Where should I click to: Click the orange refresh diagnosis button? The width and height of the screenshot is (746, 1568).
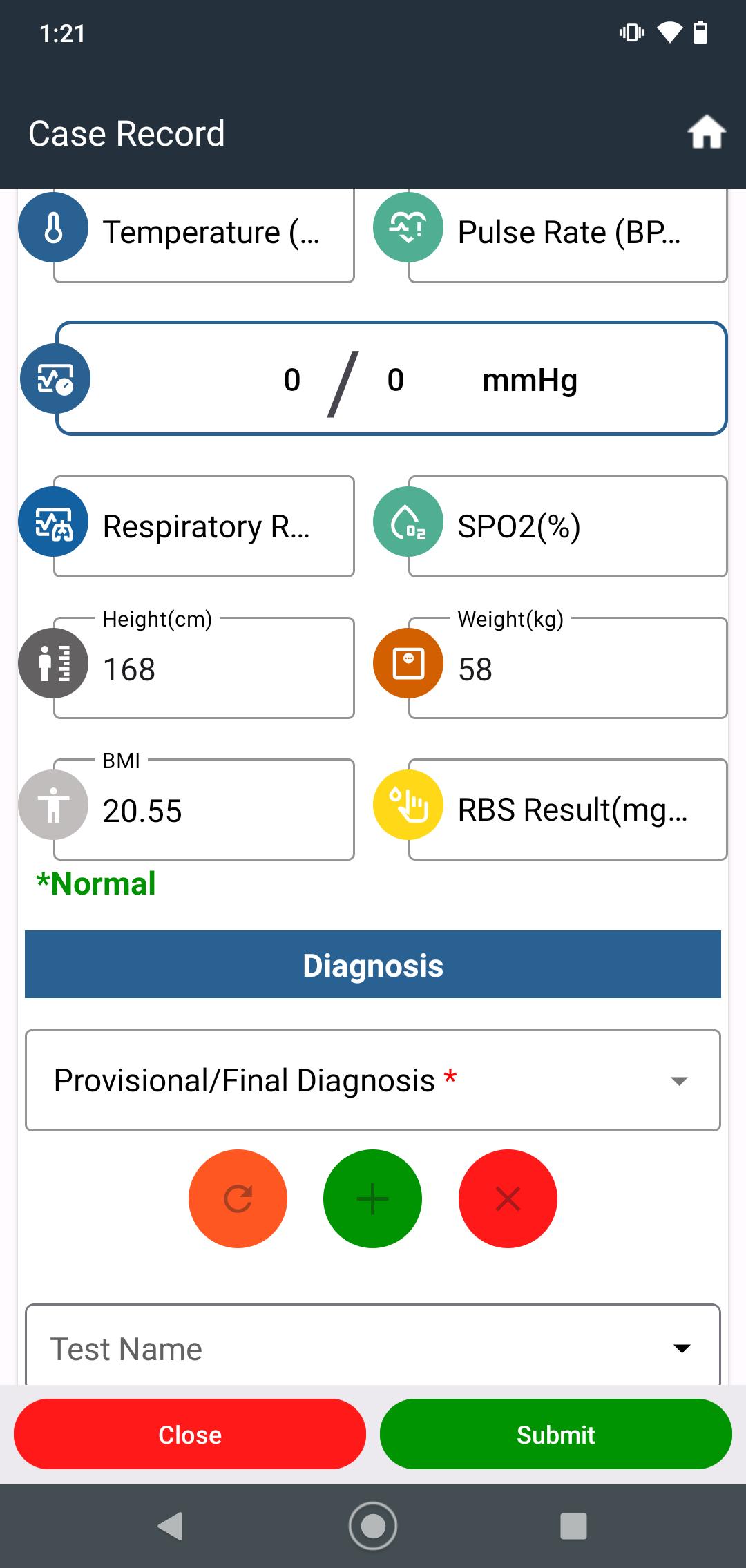[238, 1198]
